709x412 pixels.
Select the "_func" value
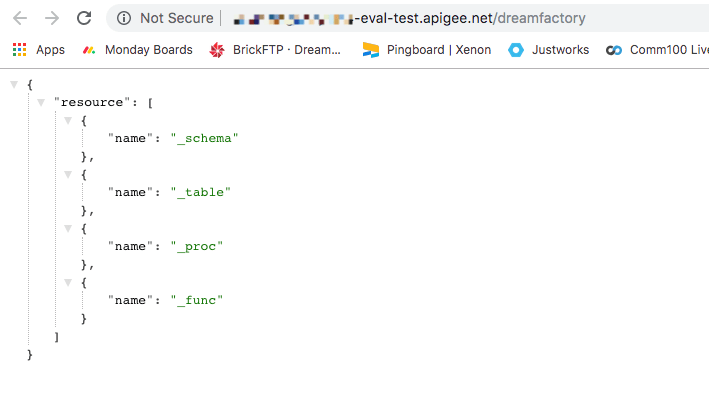(x=197, y=300)
